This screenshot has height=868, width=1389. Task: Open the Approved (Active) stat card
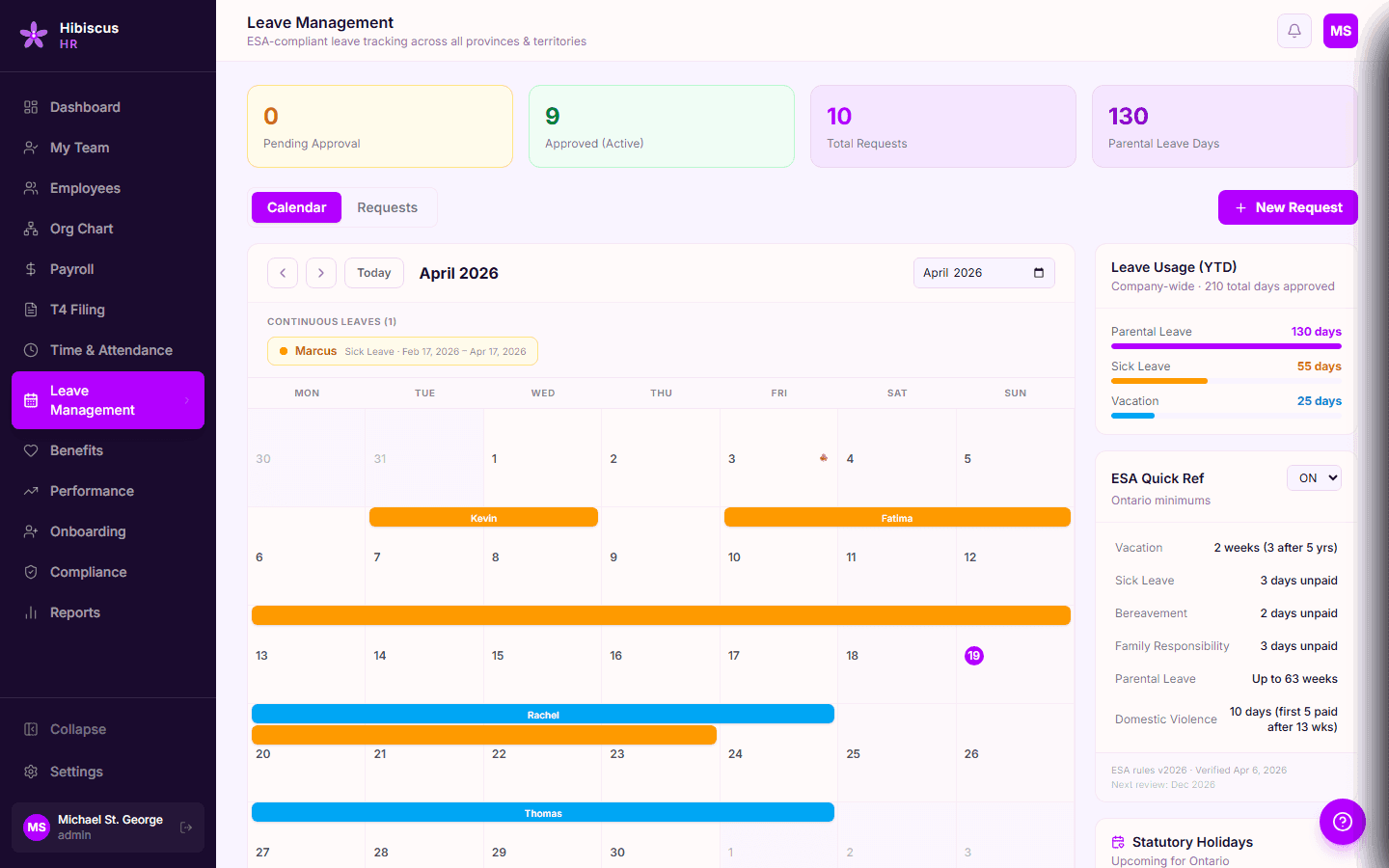pos(662,126)
